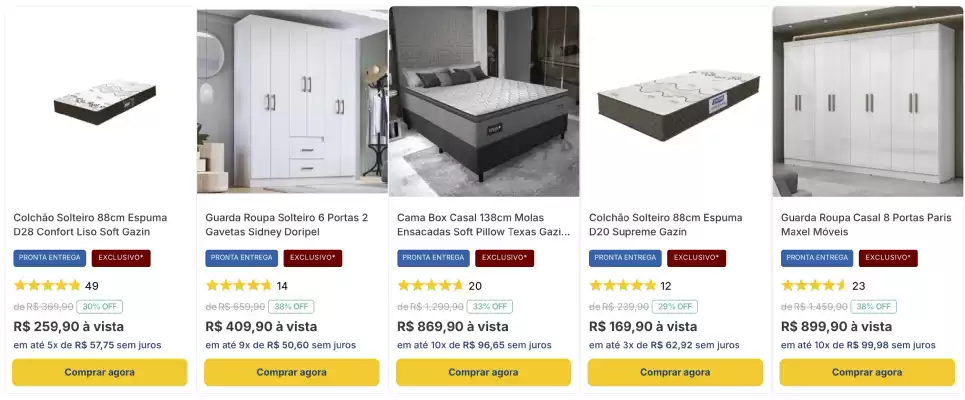Image resolution: width=965 pixels, height=400 pixels.
Task: Buy the R$ 169,90 D20 Supreme mattress
Action: tap(676, 372)
